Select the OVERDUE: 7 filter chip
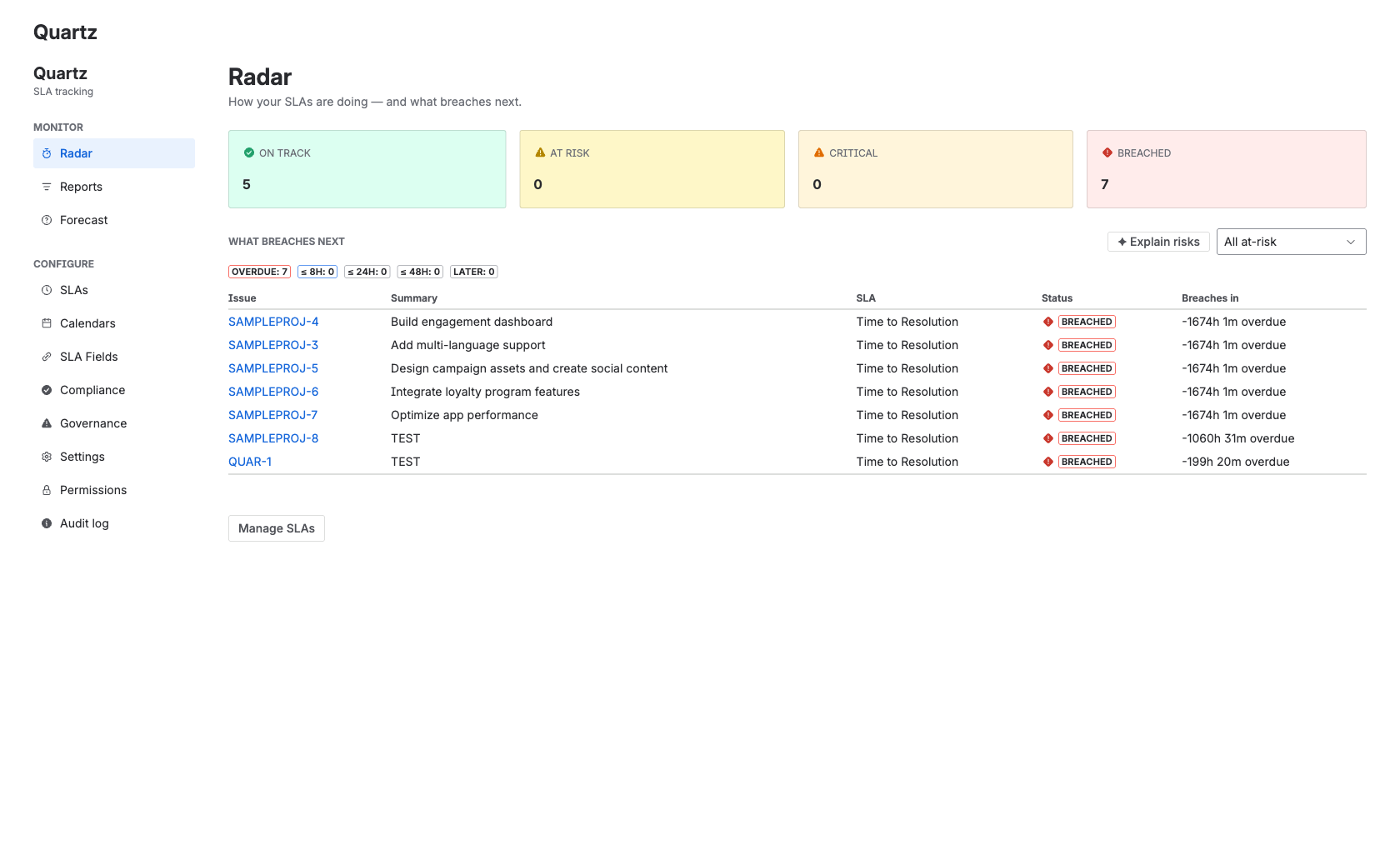This screenshot has width=1400, height=860. (x=259, y=272)
